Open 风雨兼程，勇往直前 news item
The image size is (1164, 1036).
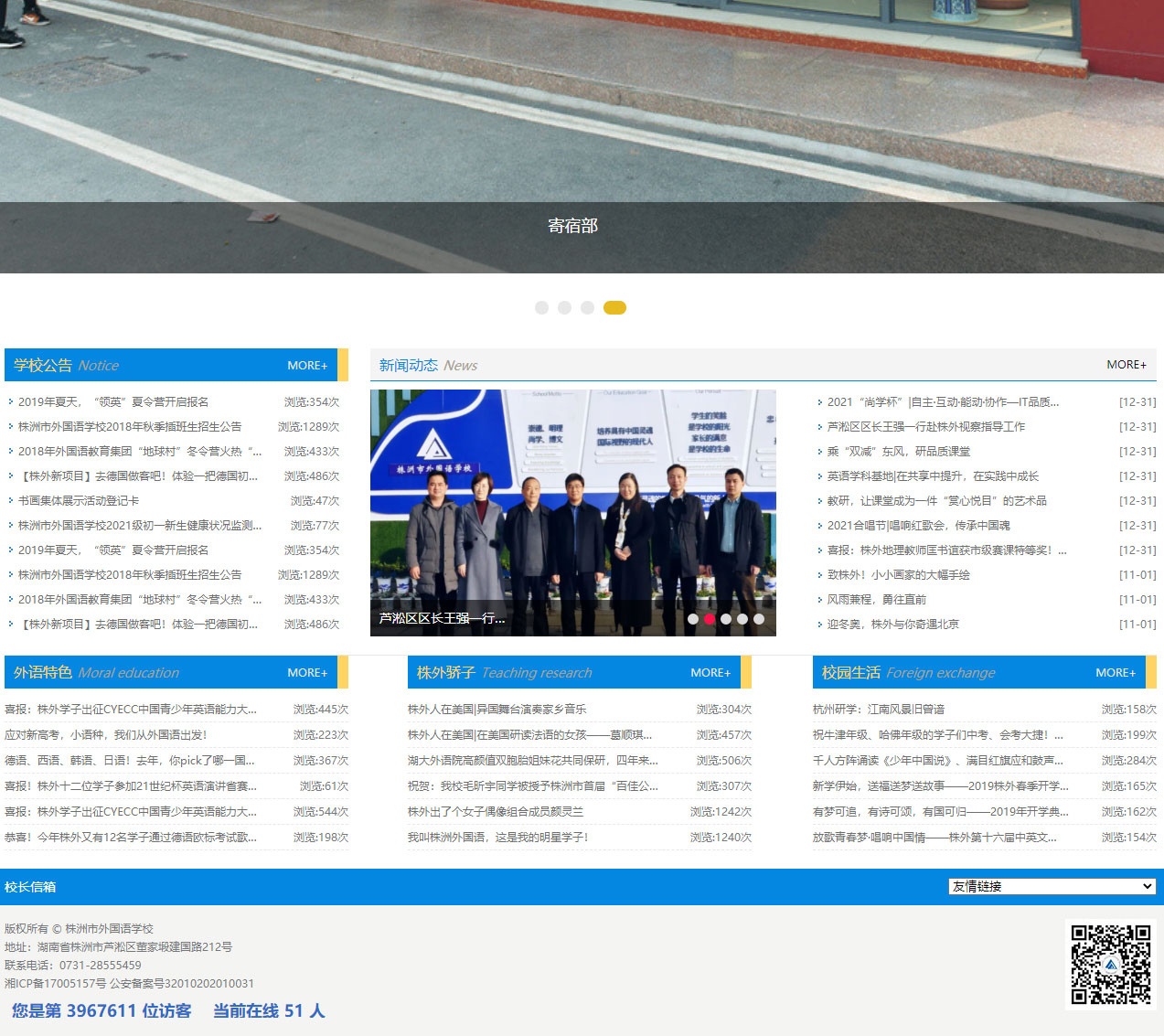point(876,600)
